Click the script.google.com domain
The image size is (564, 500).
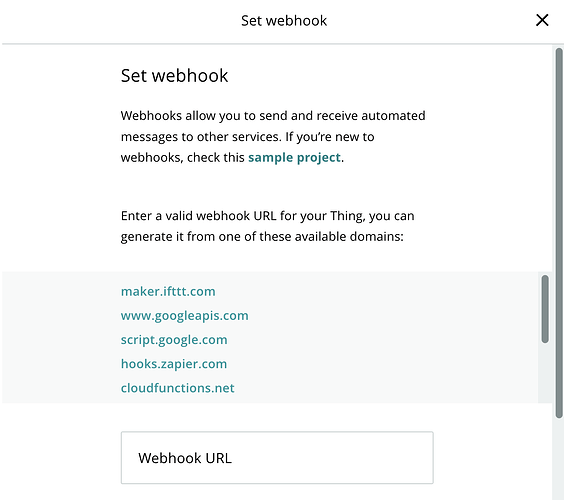[174, 340]
